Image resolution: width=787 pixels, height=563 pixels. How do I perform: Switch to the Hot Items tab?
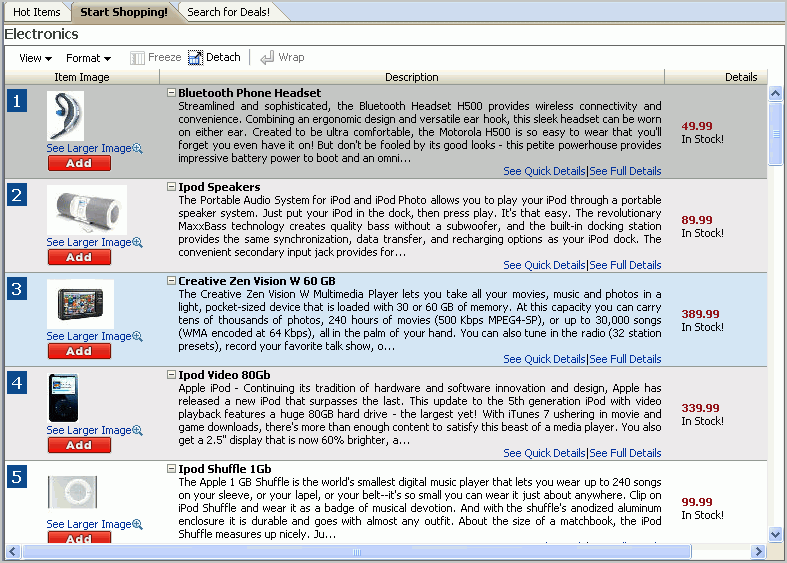[x=36, y=12]
